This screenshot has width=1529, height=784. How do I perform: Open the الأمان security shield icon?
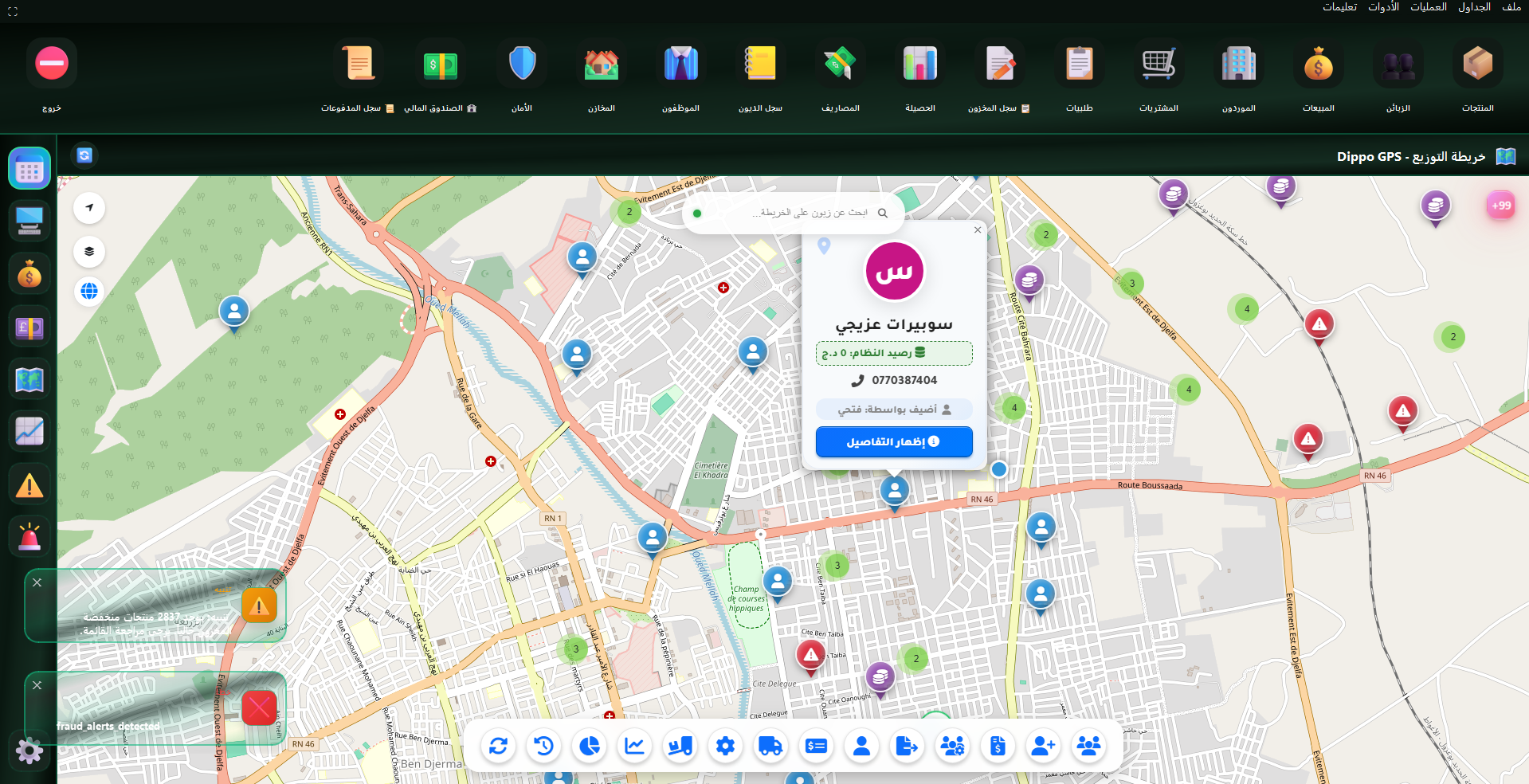[x=522, y=64]
